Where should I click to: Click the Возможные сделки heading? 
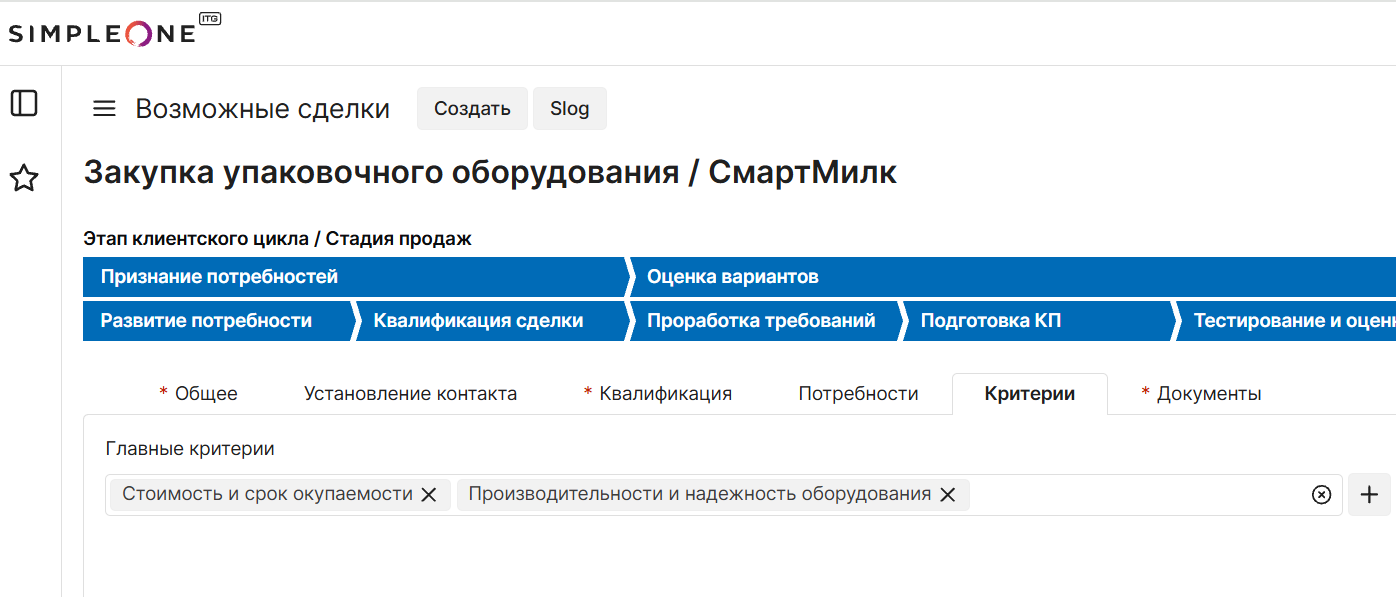coord(263,109)
